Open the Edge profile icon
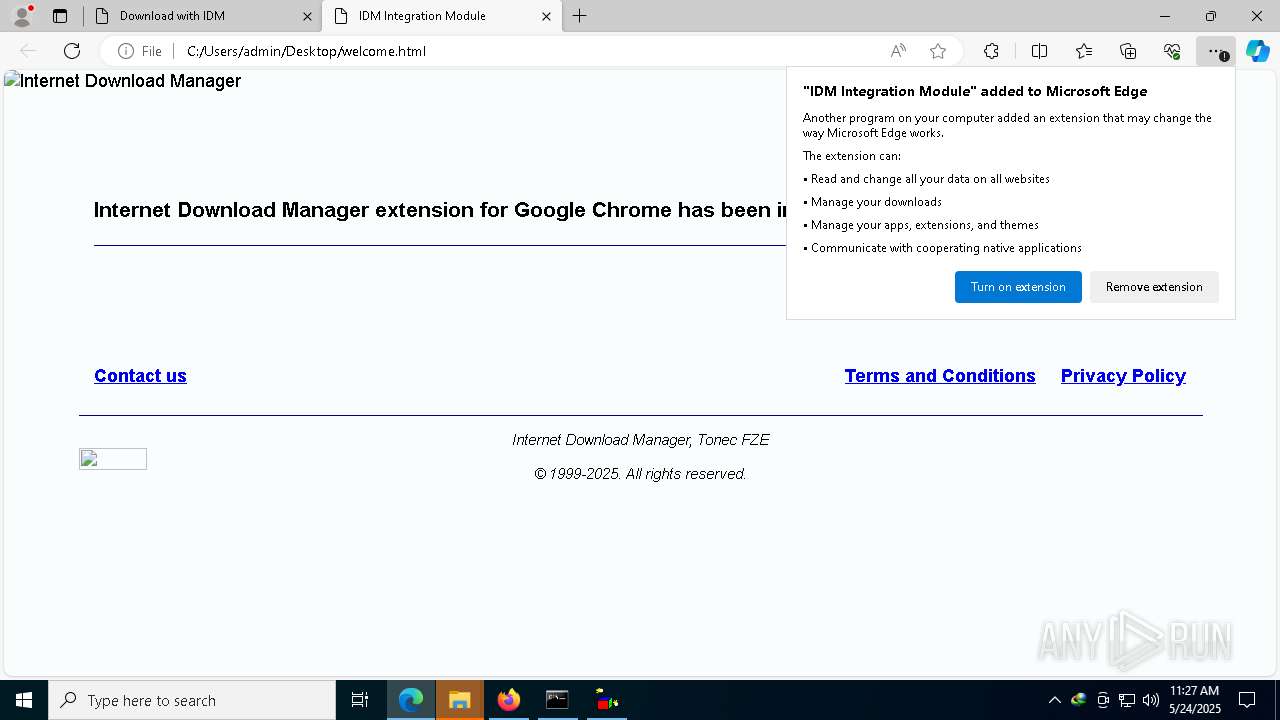The width and height of the screenshot is (1280, 720). pyautogui.click(x=22, y=16)
